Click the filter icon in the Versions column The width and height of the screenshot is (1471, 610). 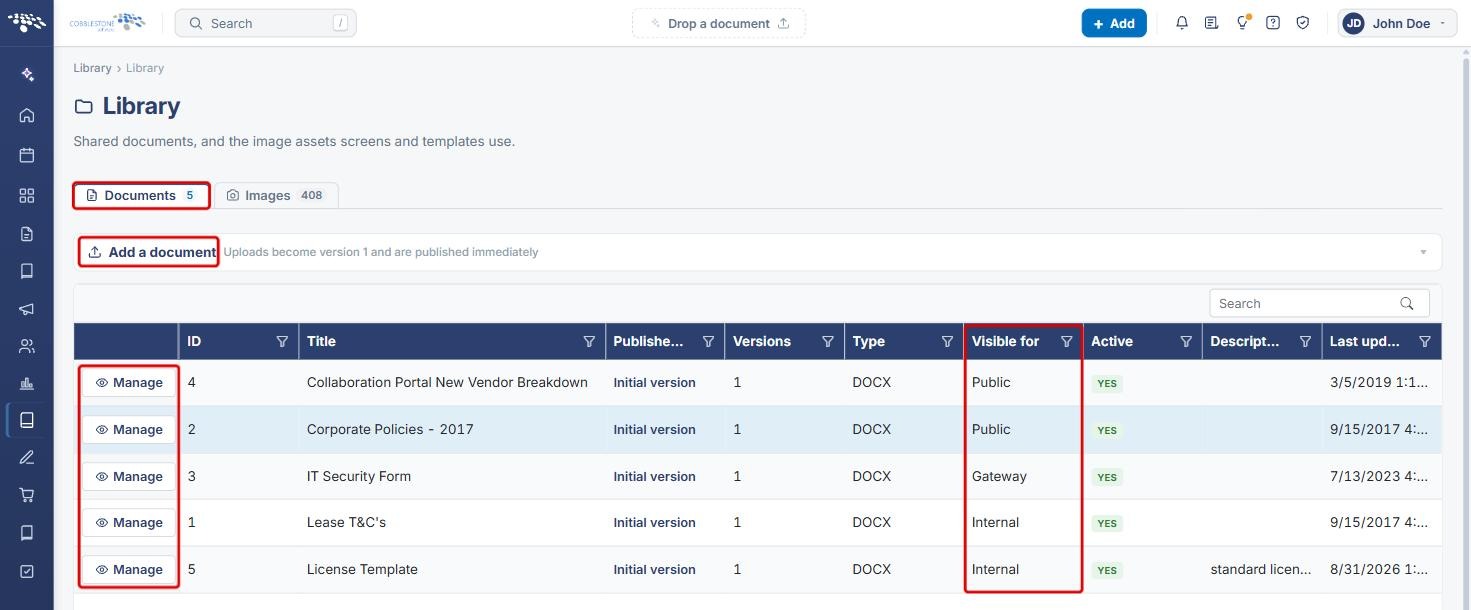[x=828, y=342]
